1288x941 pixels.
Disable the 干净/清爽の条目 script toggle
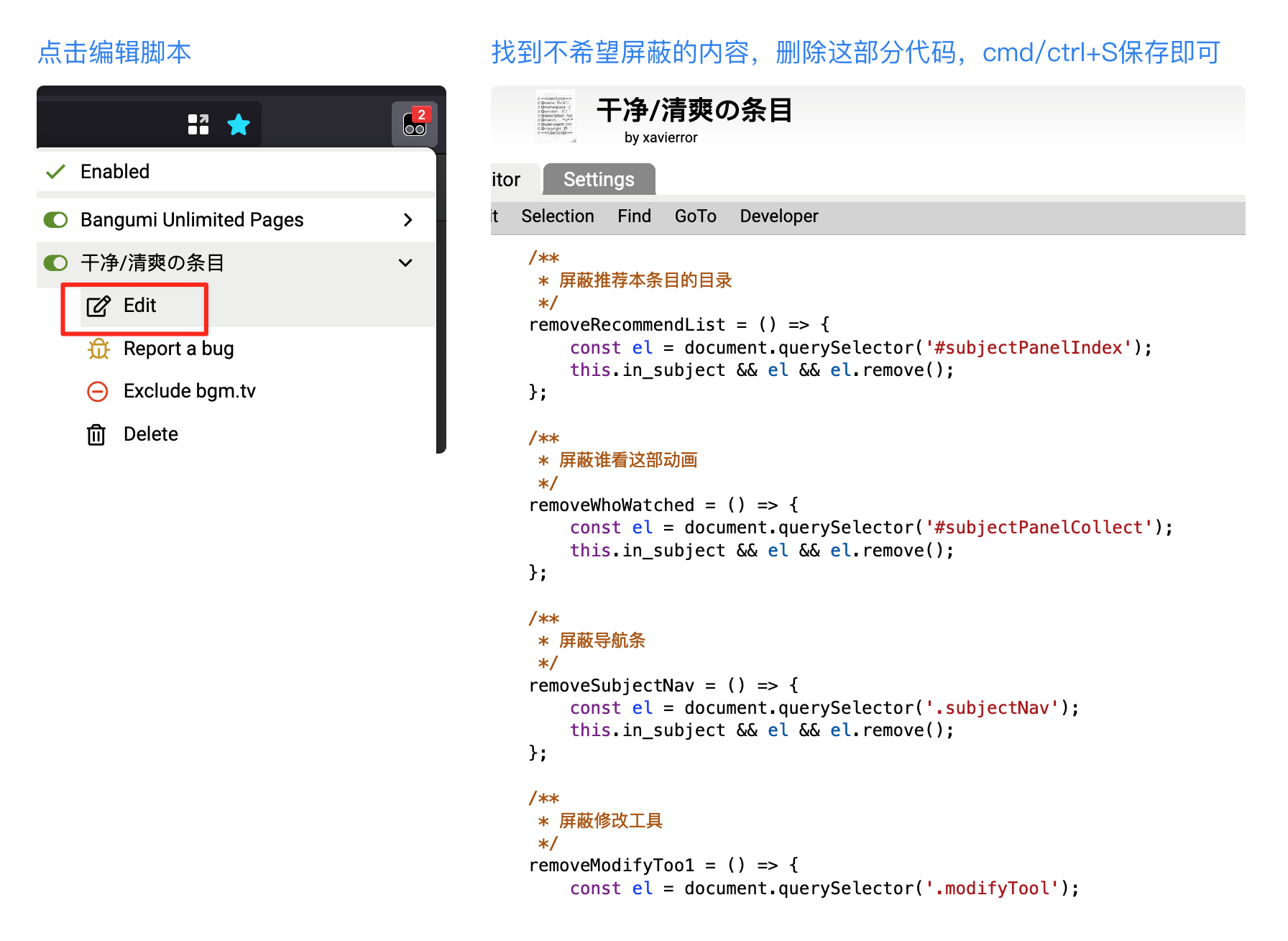click(x=56, y=263)
